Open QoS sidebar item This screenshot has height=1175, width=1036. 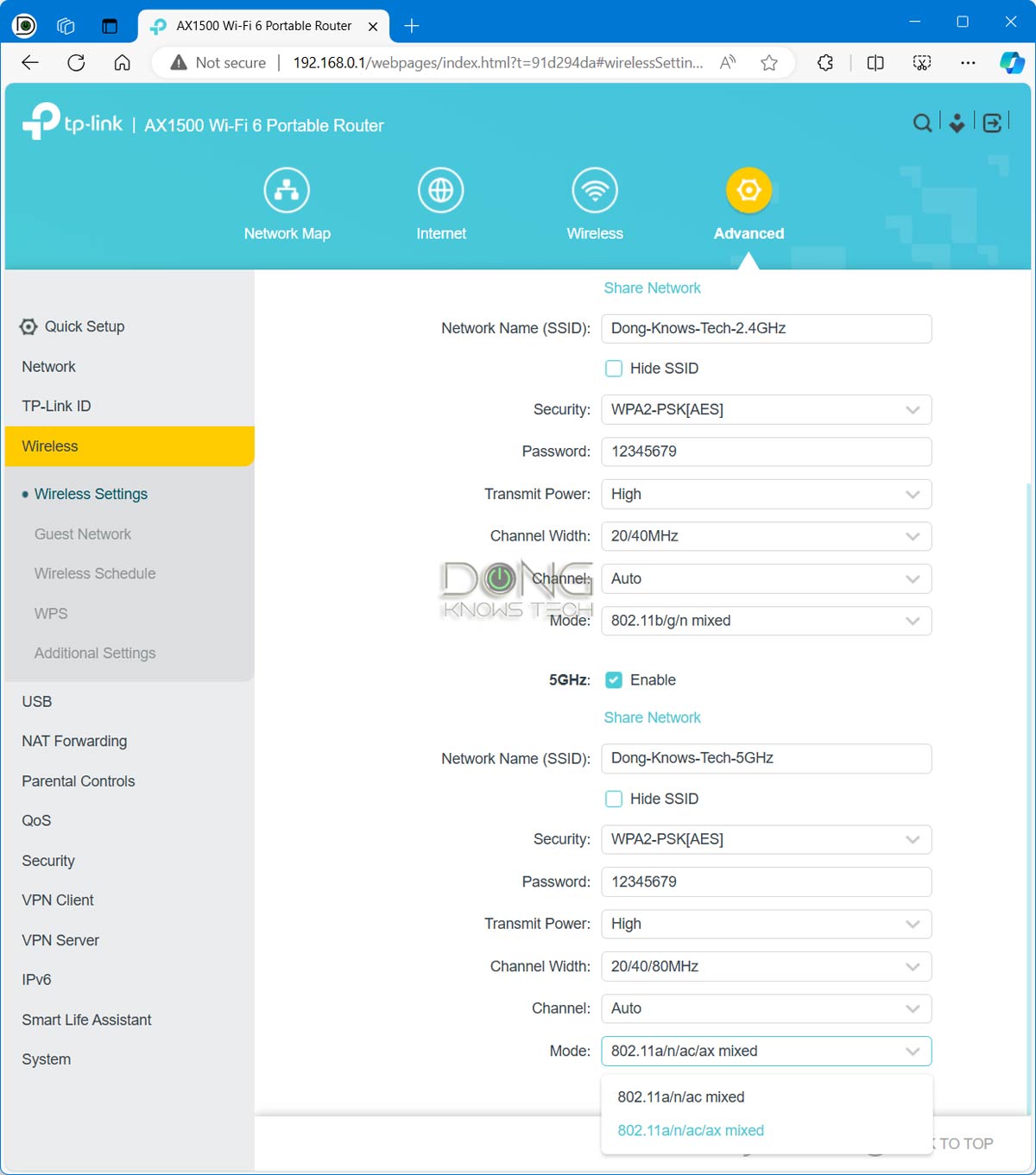[x=36, y=821]
